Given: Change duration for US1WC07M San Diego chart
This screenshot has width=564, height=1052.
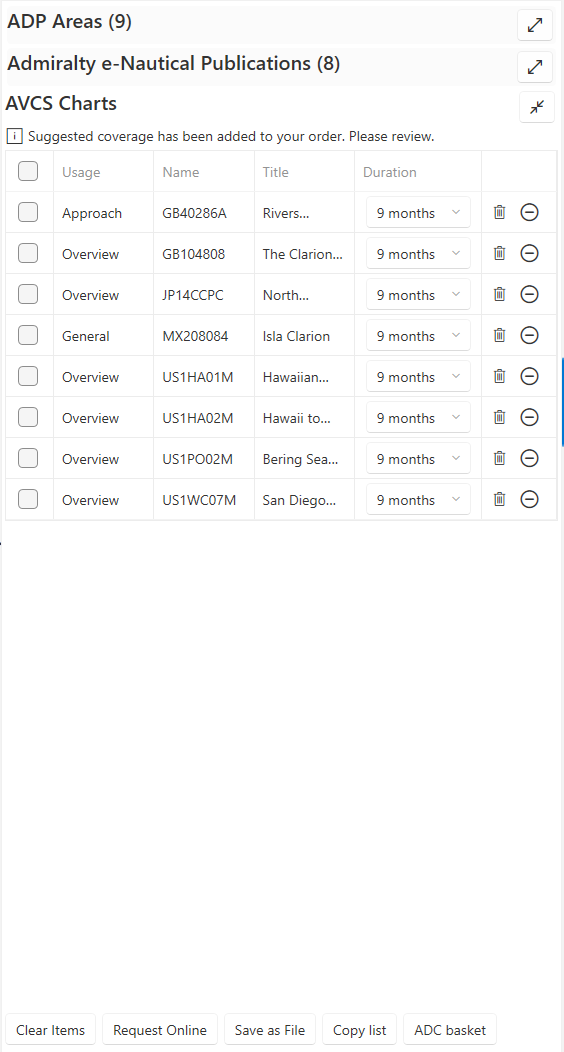Looking at the screenshot, I should [418, 499].
